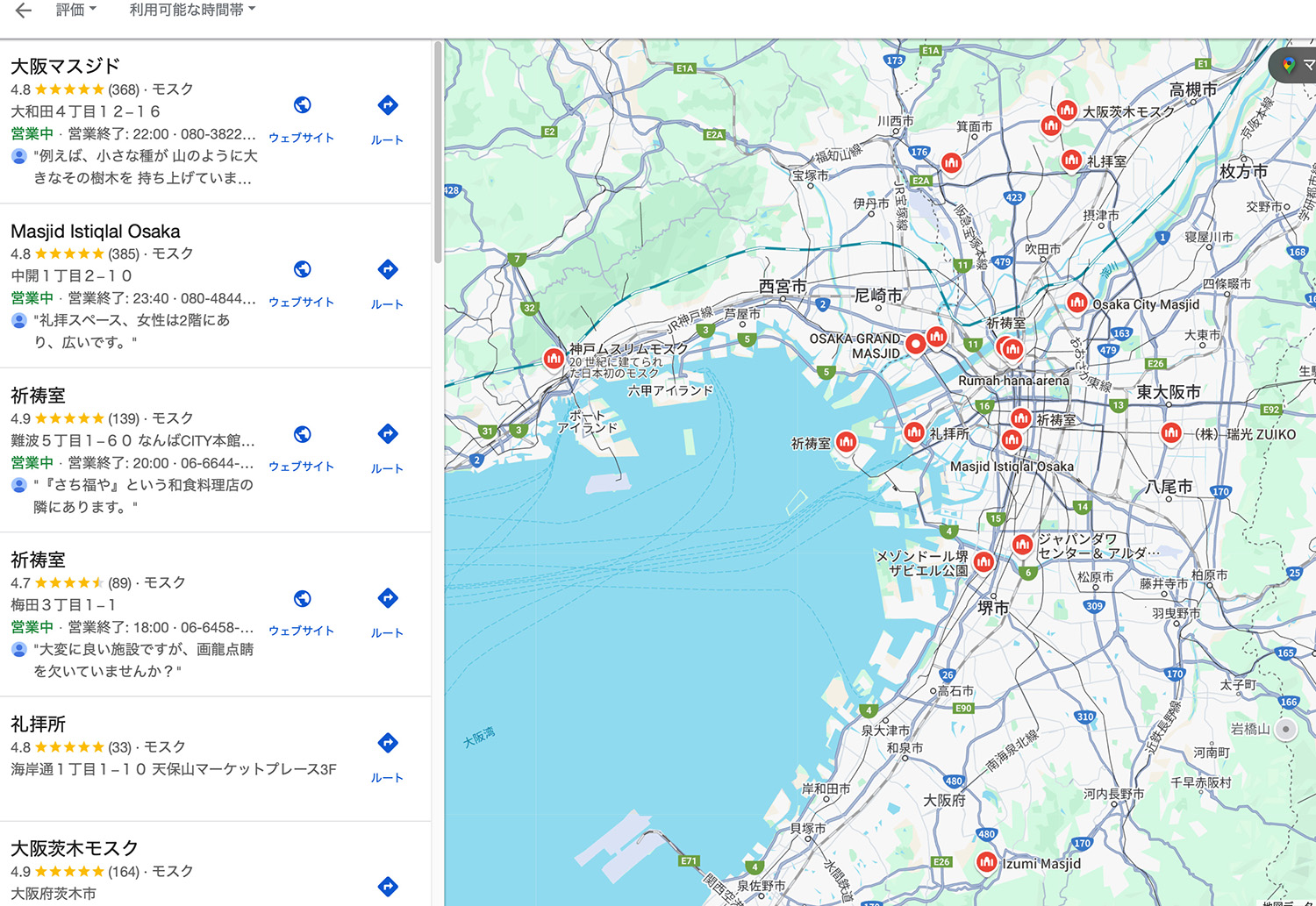Open website for 大阪マスジド
Viewport: 1316px width, 906px height.
[302, 118]
